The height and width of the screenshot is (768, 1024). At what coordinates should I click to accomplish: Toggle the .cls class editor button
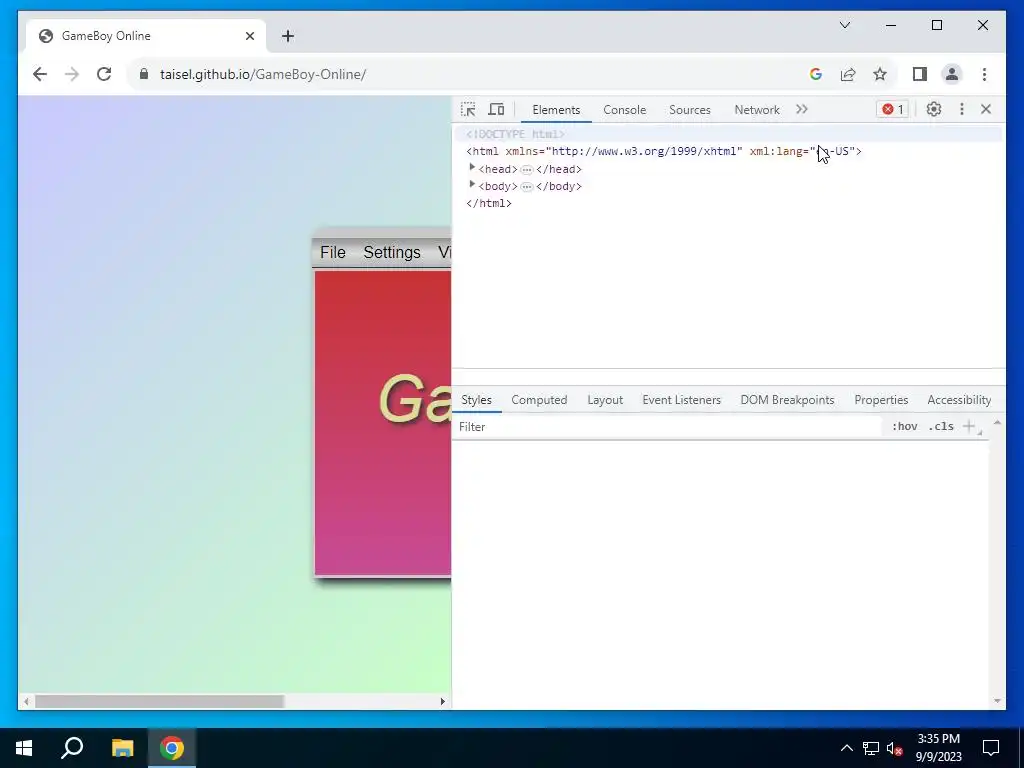[941, 426]
